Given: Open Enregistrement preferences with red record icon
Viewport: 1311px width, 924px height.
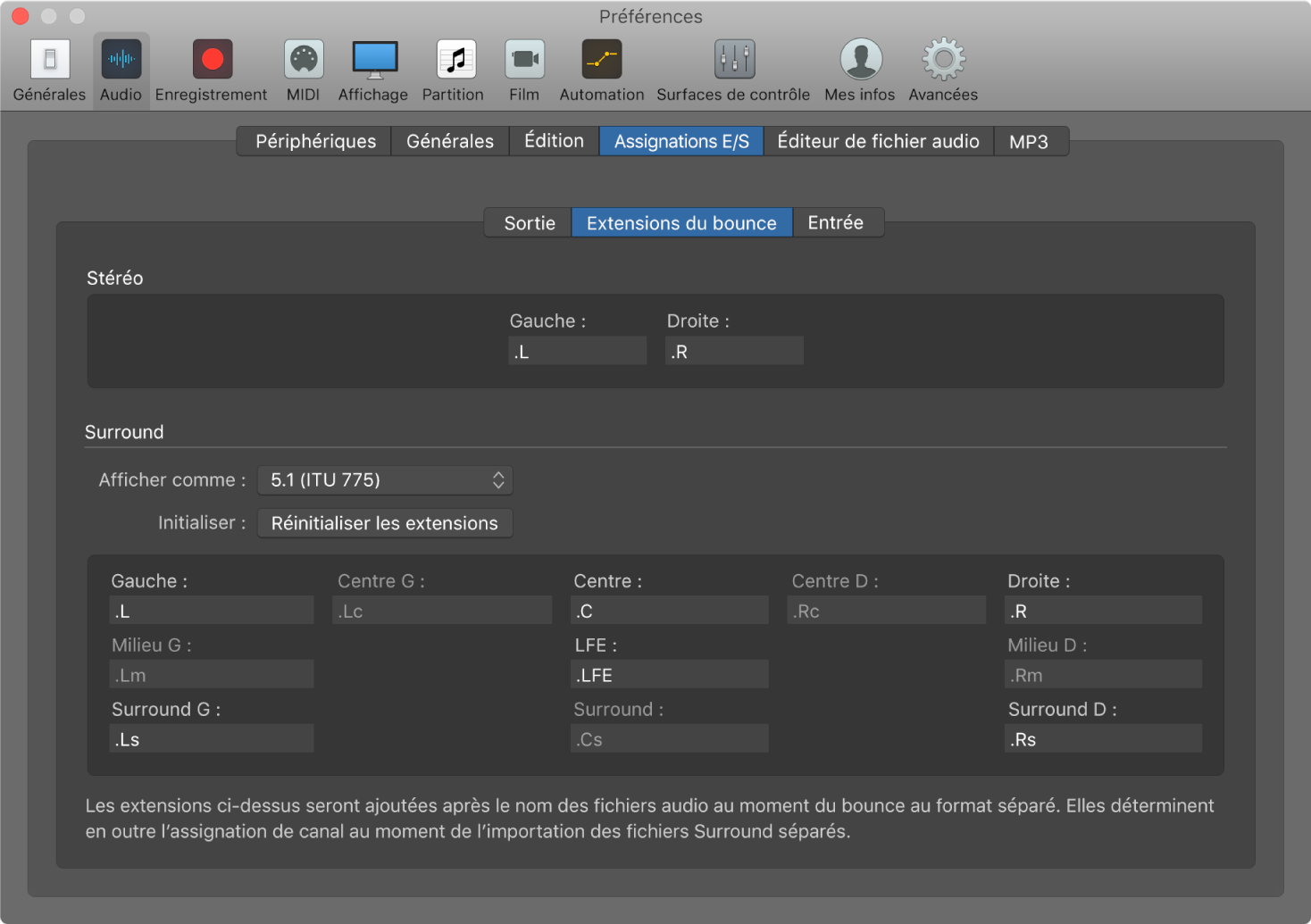Looking at the screenshot, I should [x=211, y=71].
